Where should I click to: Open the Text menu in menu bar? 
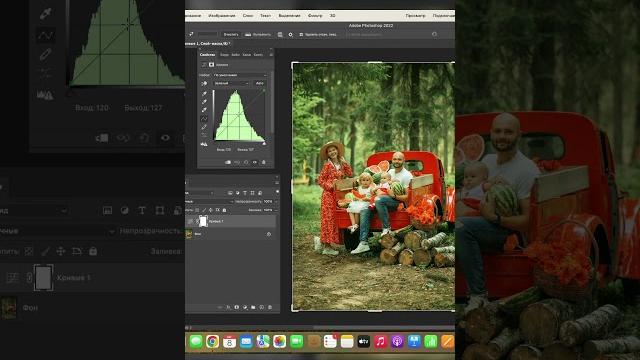coord(265,16)
